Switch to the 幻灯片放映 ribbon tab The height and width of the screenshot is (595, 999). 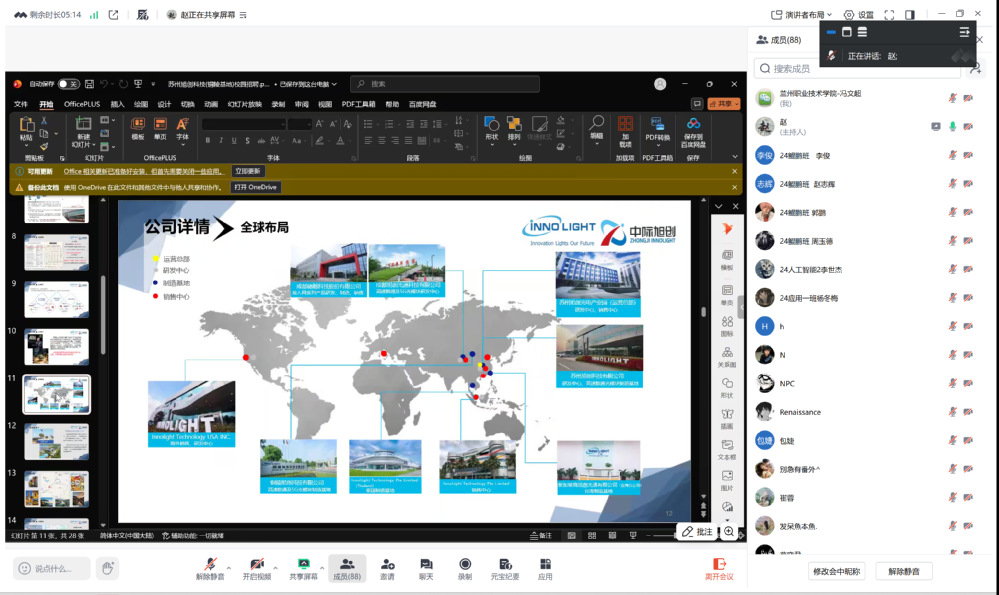pyautogui.click(x=245, y=104)
